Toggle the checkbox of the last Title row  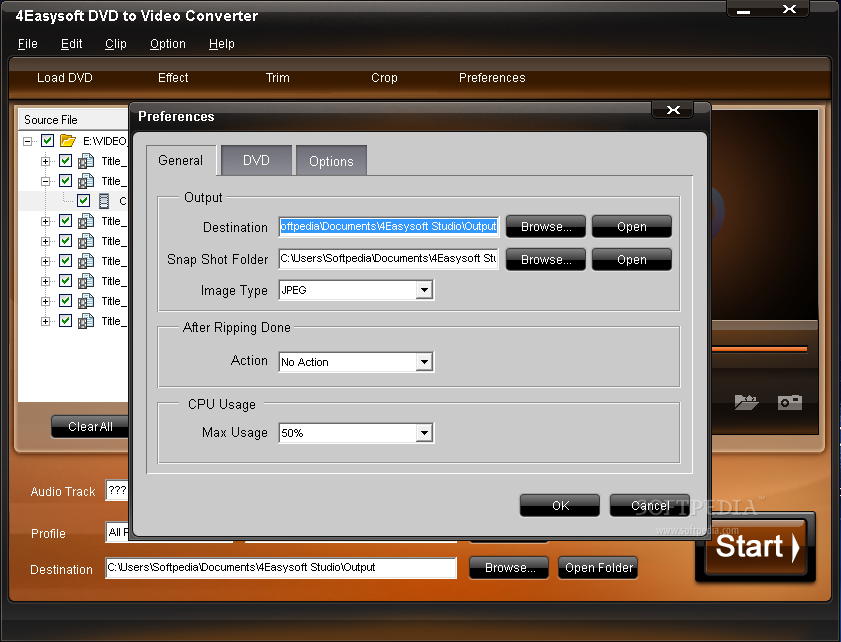[65, 321]
